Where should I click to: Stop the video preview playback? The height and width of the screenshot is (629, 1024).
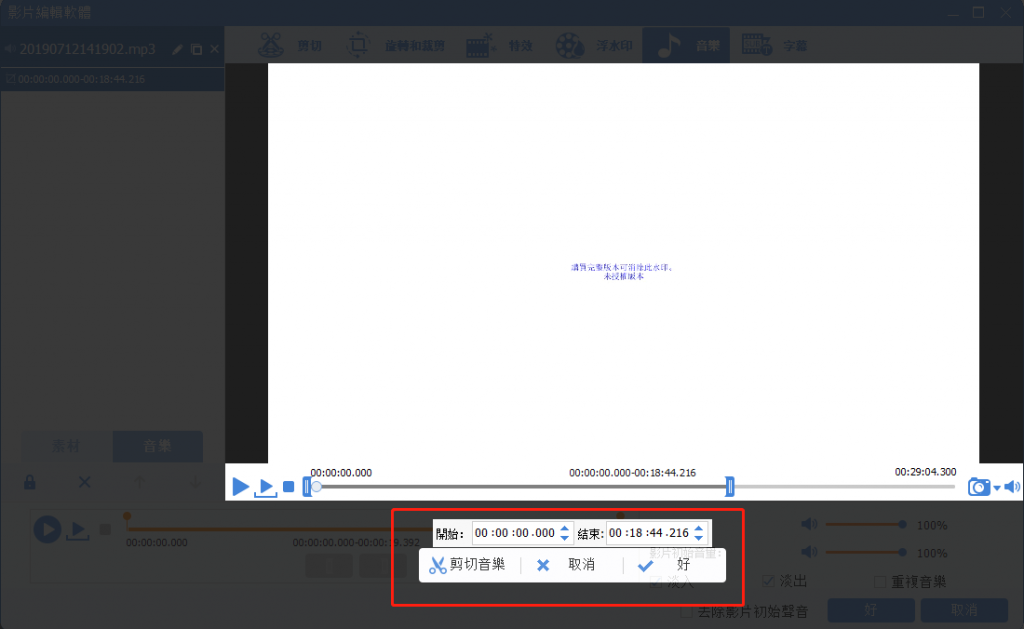click(x=288, y=487)
